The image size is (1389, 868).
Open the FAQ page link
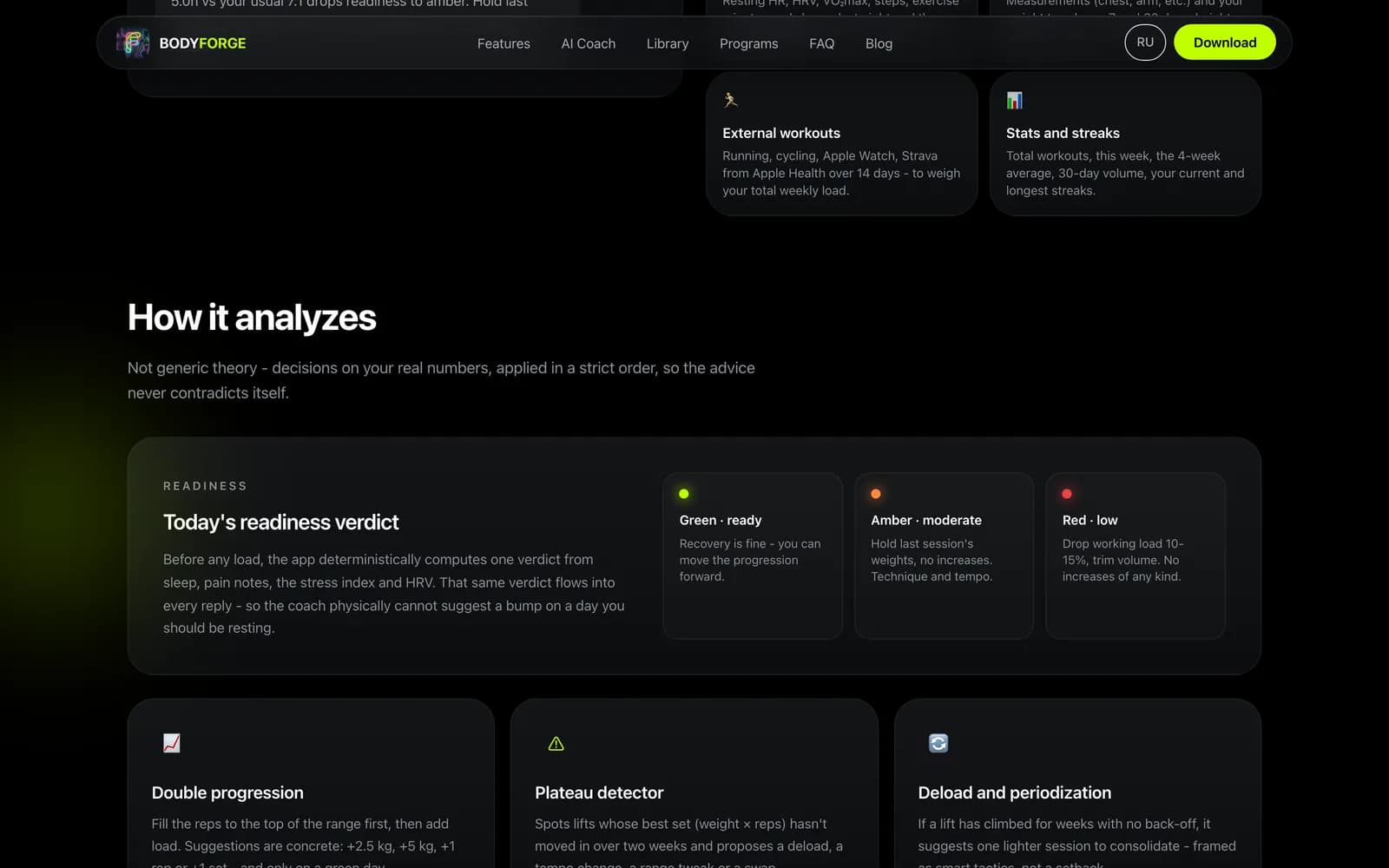pos(821,43)
